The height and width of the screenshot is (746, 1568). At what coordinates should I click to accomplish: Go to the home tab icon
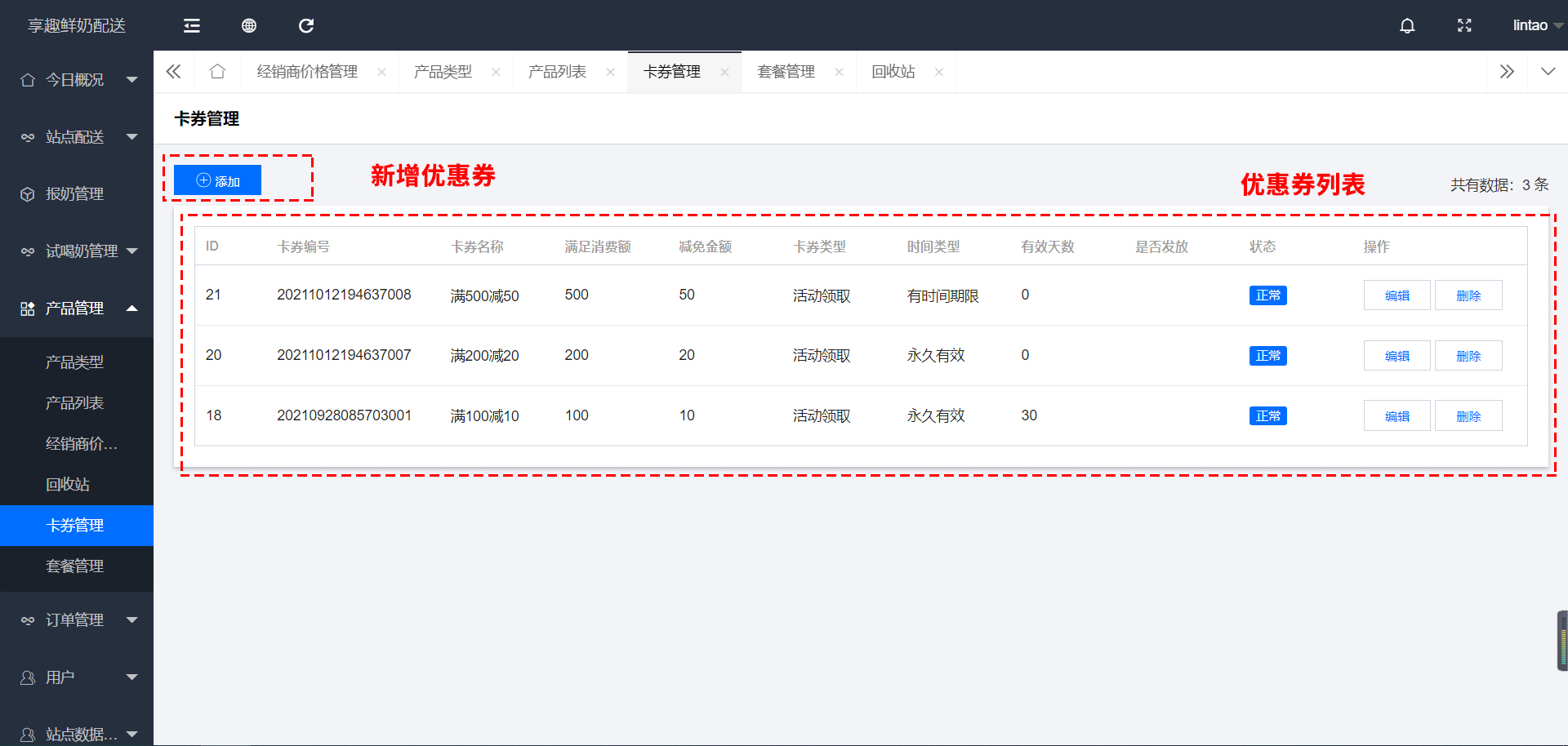[217, 72]
